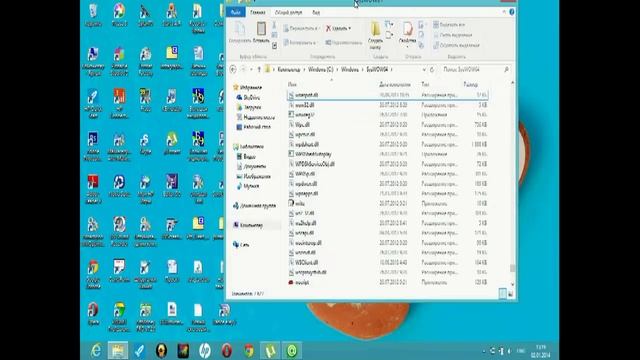This screenshot has width=640, height=360.
Task: Open the File (Файл) ribbon tab
Action: click(236, 12)
